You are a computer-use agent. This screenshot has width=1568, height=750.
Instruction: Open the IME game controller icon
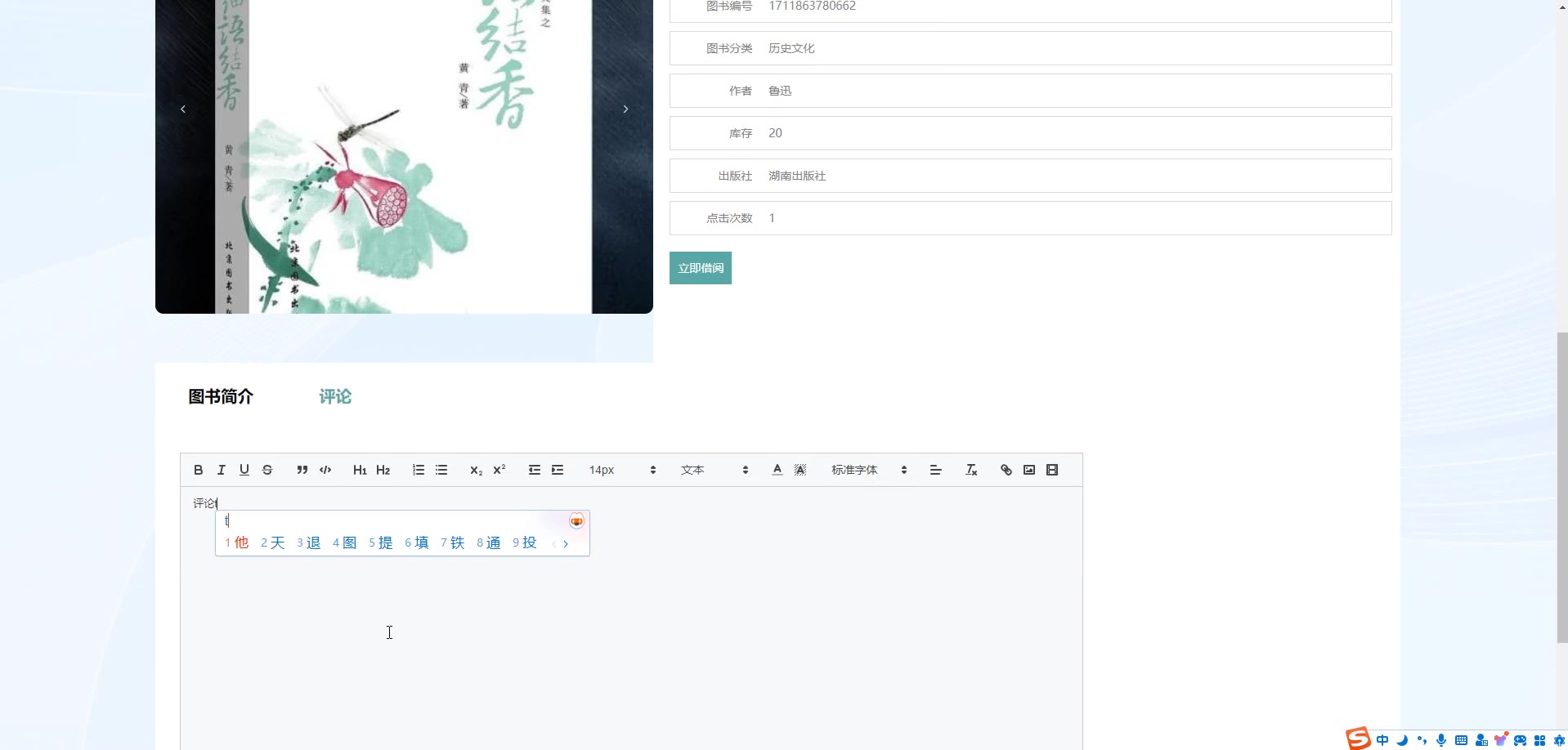tap(1520, 740)
